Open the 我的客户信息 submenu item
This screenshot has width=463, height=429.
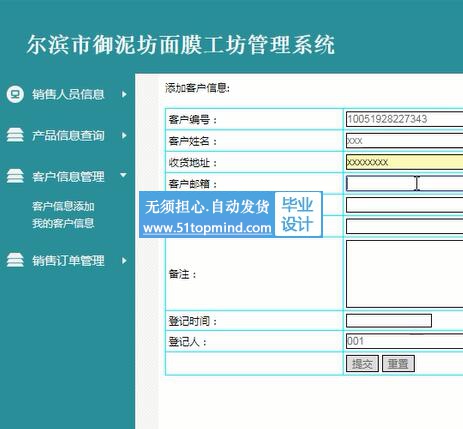(x=63, y=223)
